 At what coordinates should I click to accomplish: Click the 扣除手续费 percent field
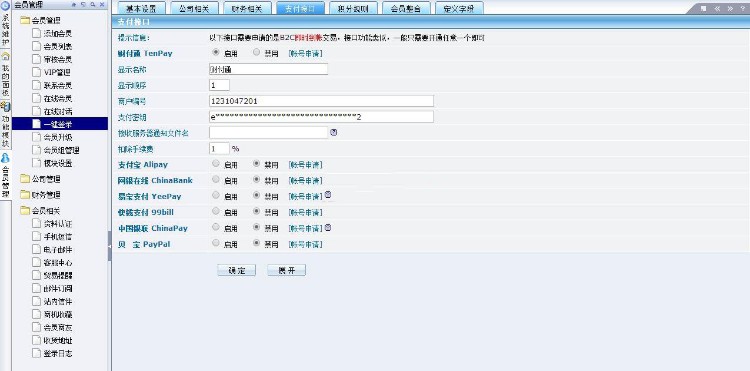(219, 149)
